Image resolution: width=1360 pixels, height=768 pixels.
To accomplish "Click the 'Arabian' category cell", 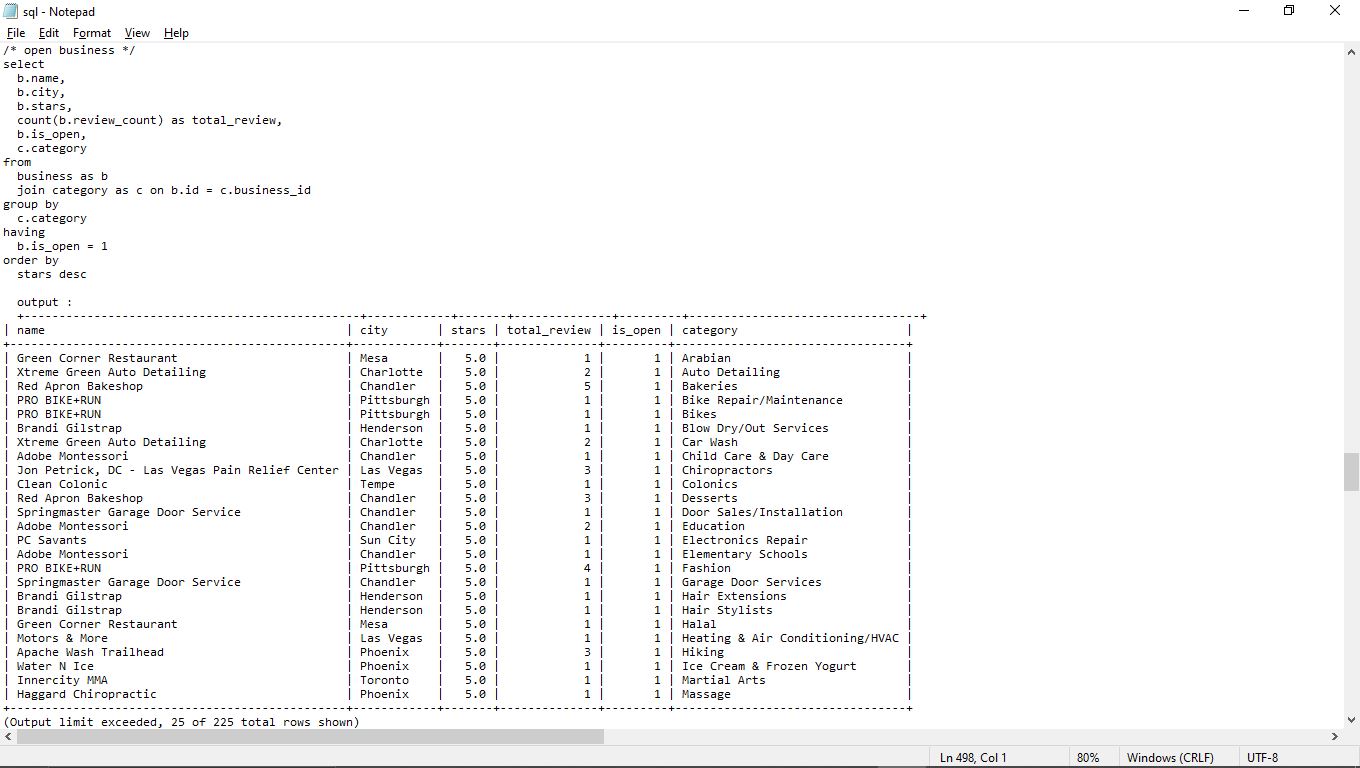I will [x=706, y=358].
